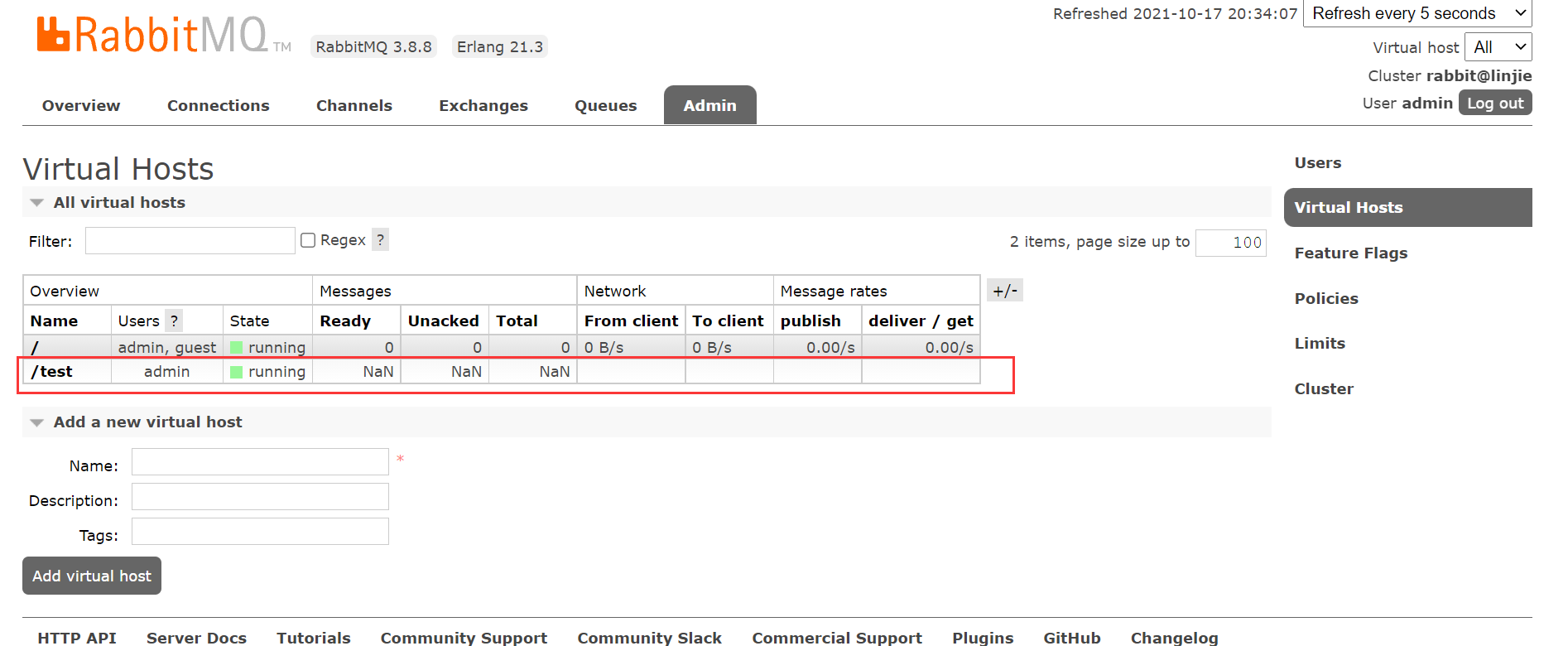Click the Unacked column header

point(444,321)
